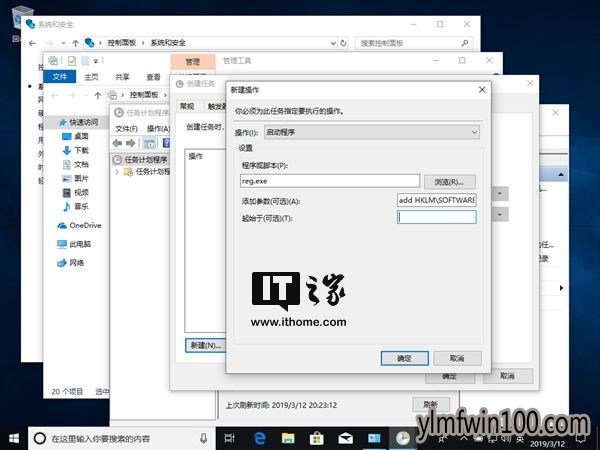
Task: Click the Windows Start button
Action: [x=14, y=438]
